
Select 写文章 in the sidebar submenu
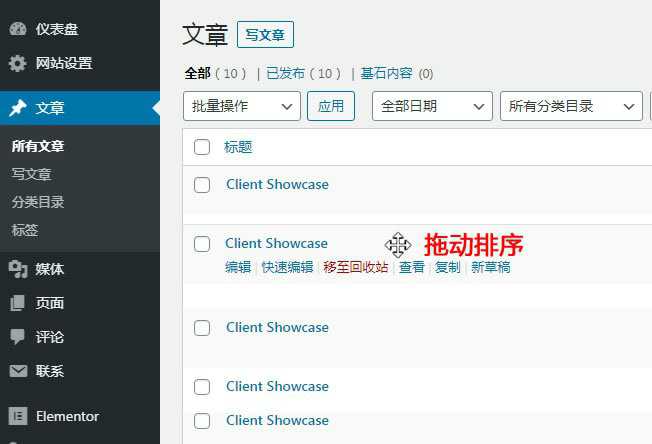click(31, 174)
